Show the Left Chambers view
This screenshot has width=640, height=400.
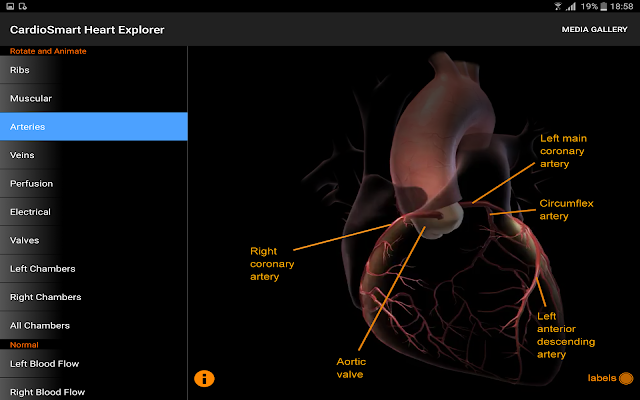tap(93, 269)
